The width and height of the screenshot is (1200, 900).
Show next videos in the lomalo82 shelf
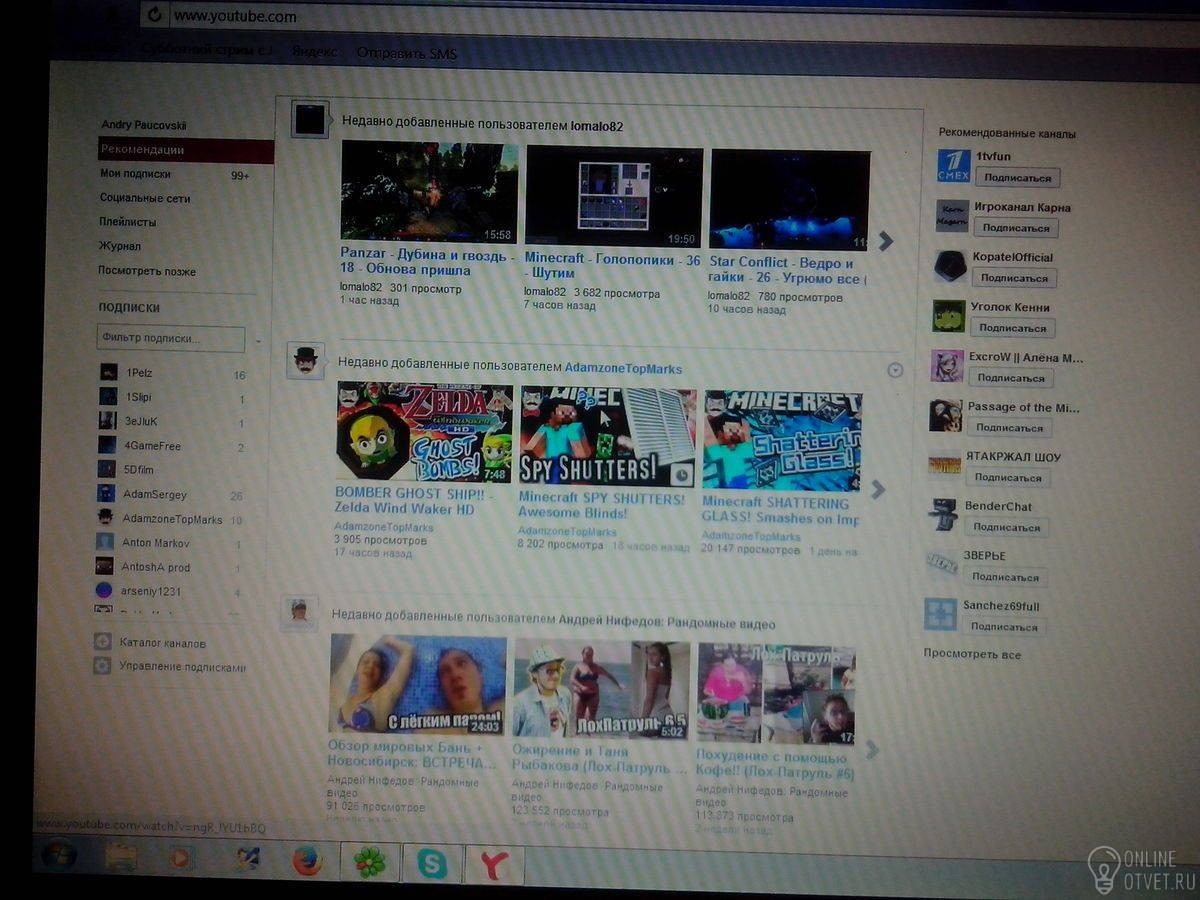click(885, 241)
